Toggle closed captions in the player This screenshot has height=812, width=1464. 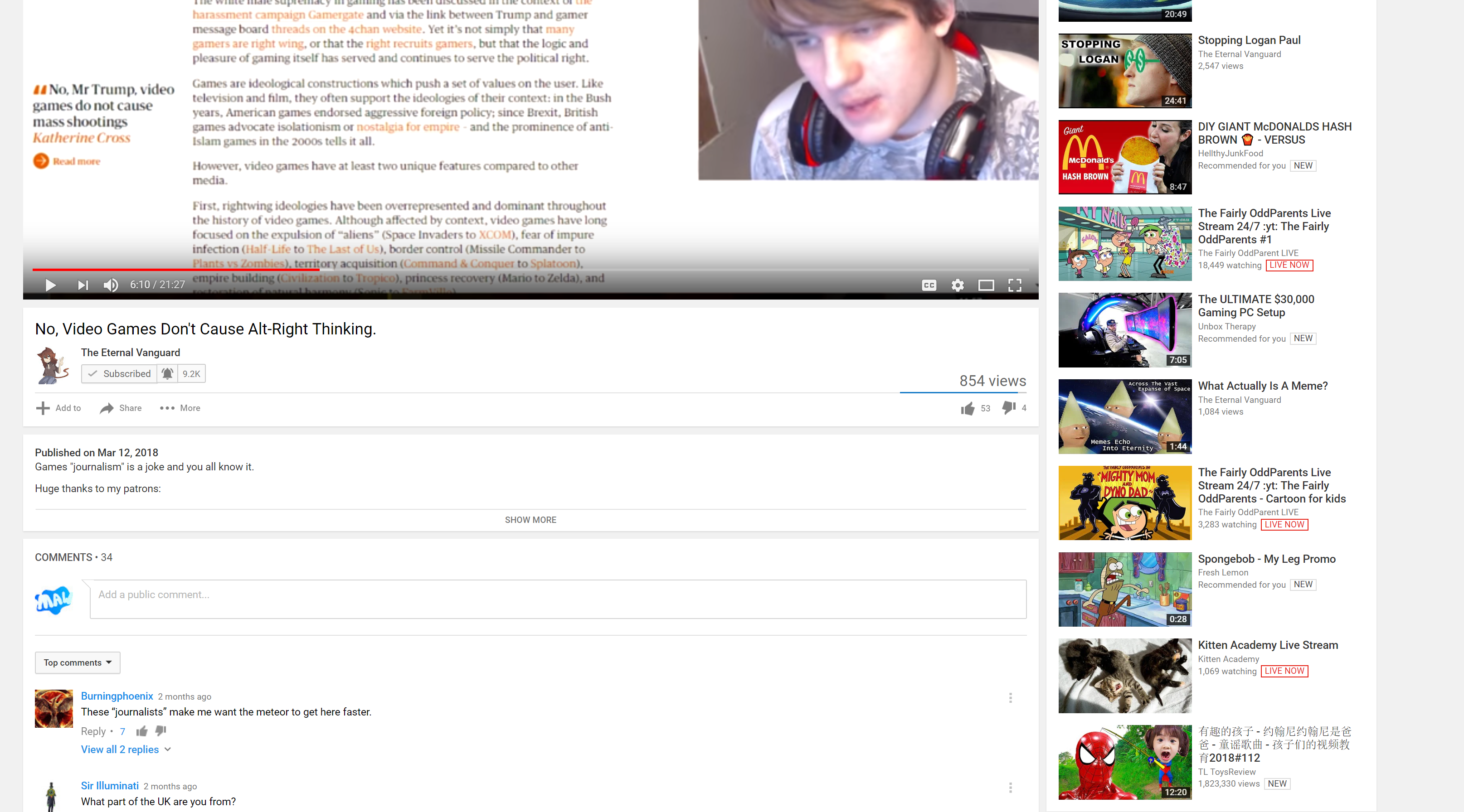click(x=929, y=285)
